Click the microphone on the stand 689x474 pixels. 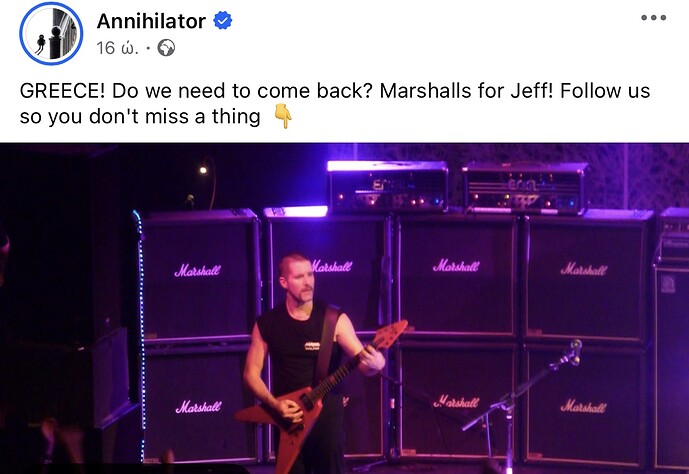pos(575,351)
